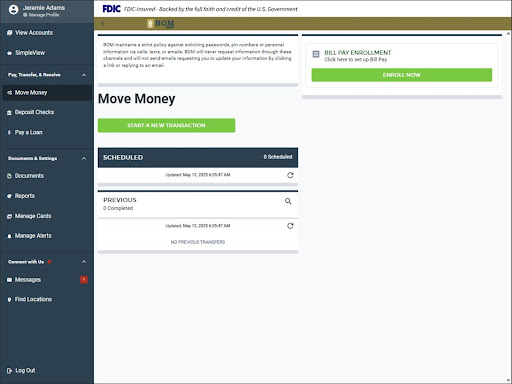
Task: Click No Previous Transfers message
Action: pos(198,242)
